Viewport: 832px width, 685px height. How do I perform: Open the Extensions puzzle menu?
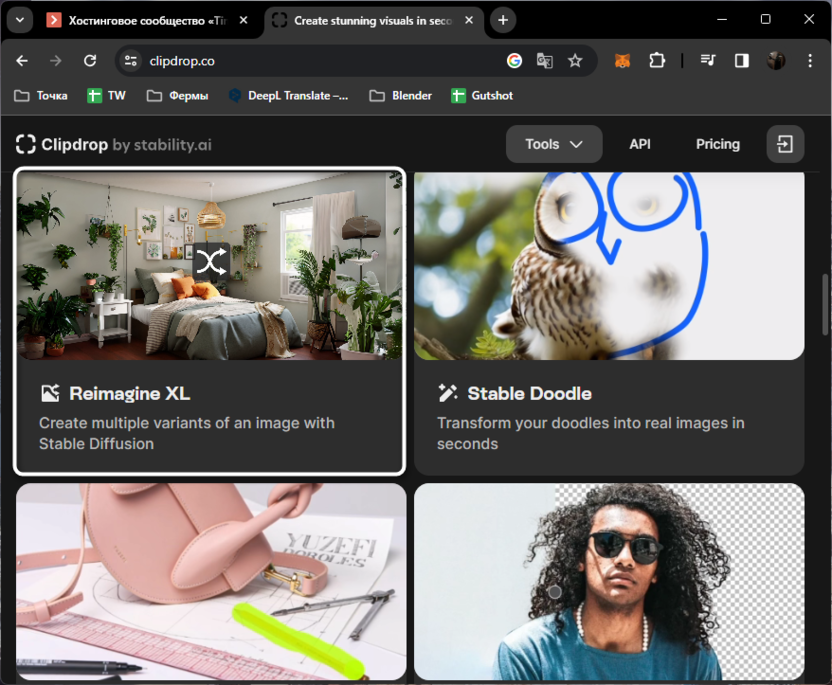coord(657,61)
